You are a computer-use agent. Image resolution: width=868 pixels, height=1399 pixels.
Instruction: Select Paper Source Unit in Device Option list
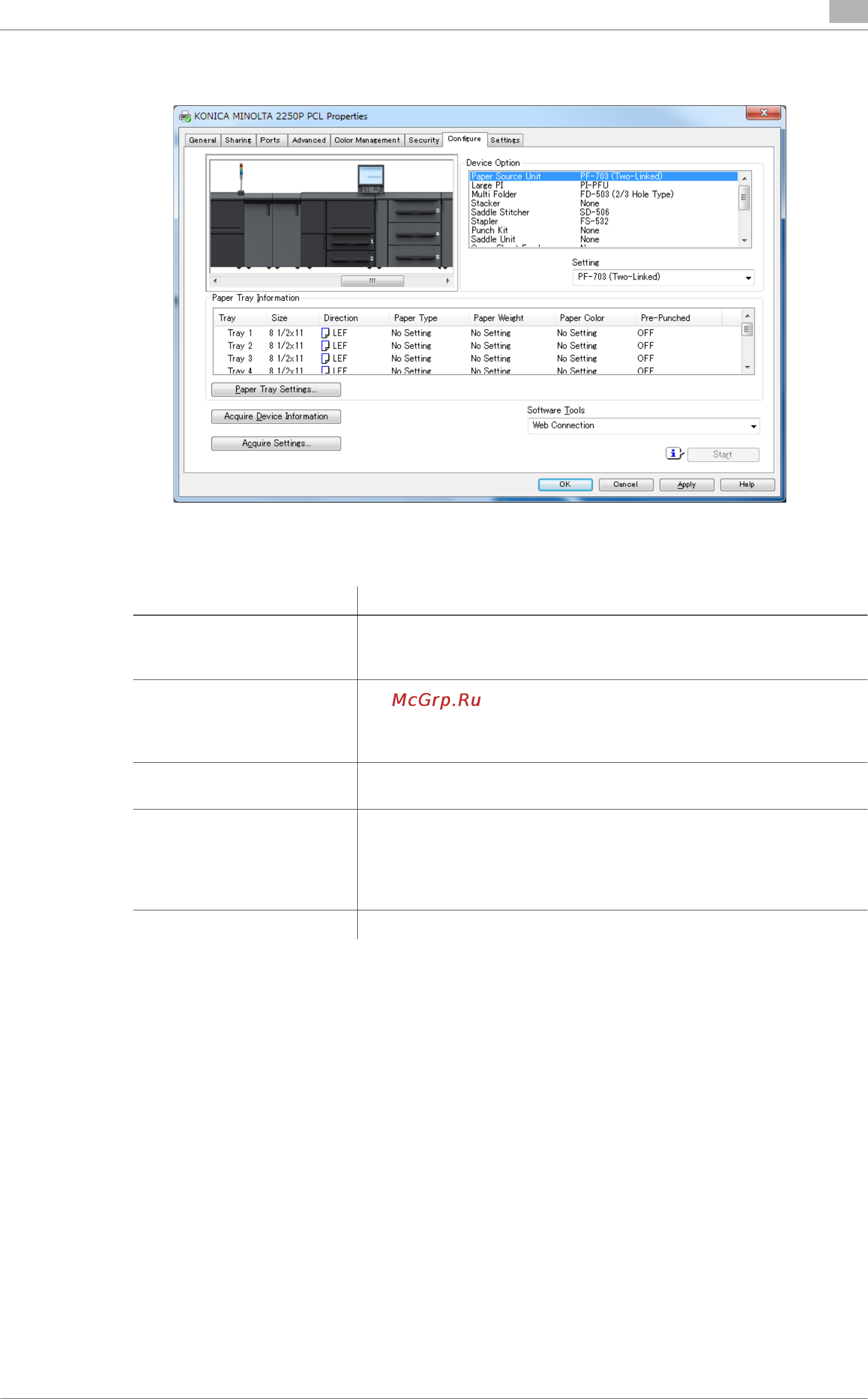click(603, 176)
